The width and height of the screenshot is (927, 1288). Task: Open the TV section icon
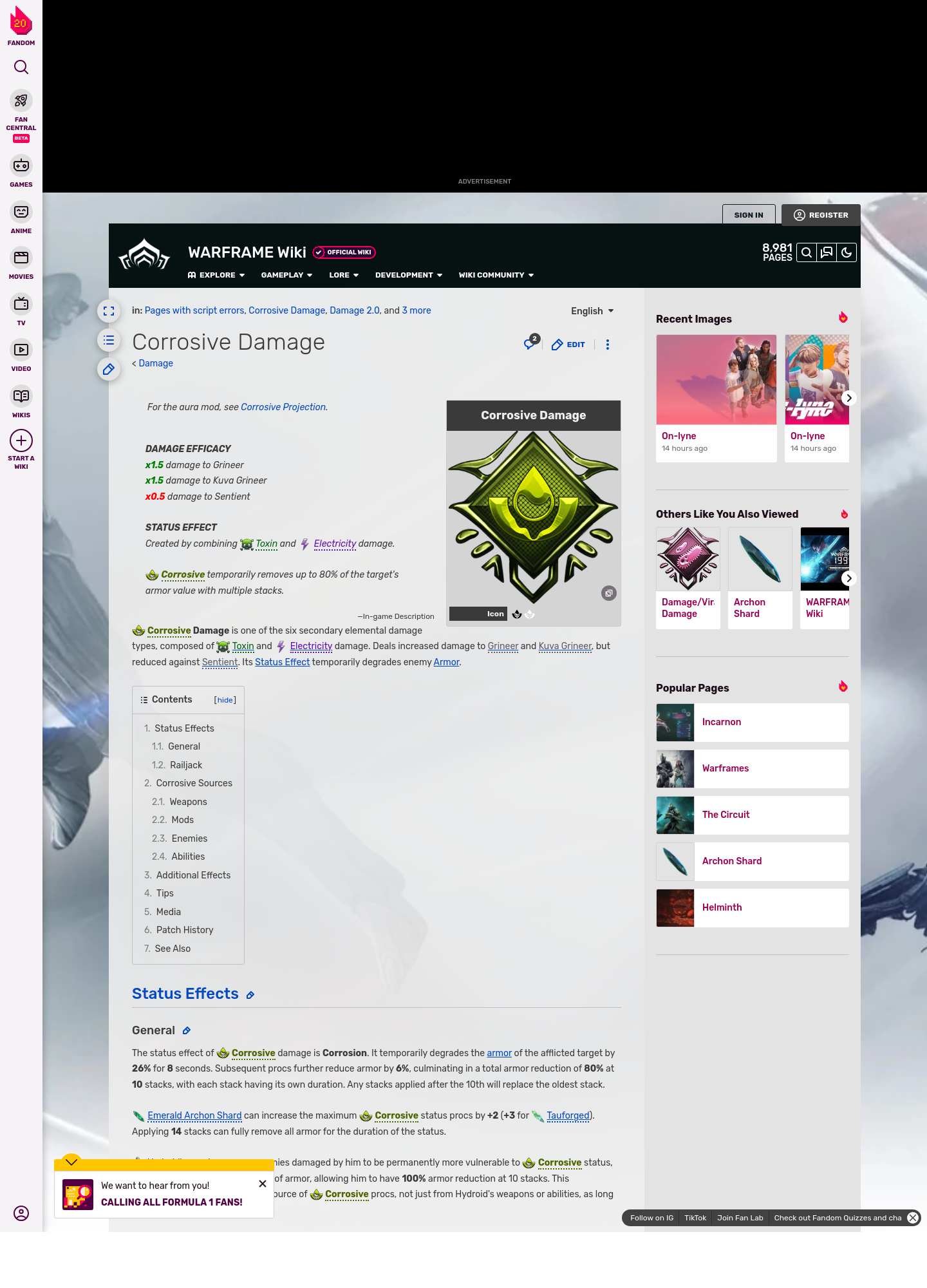click(21, 304)
